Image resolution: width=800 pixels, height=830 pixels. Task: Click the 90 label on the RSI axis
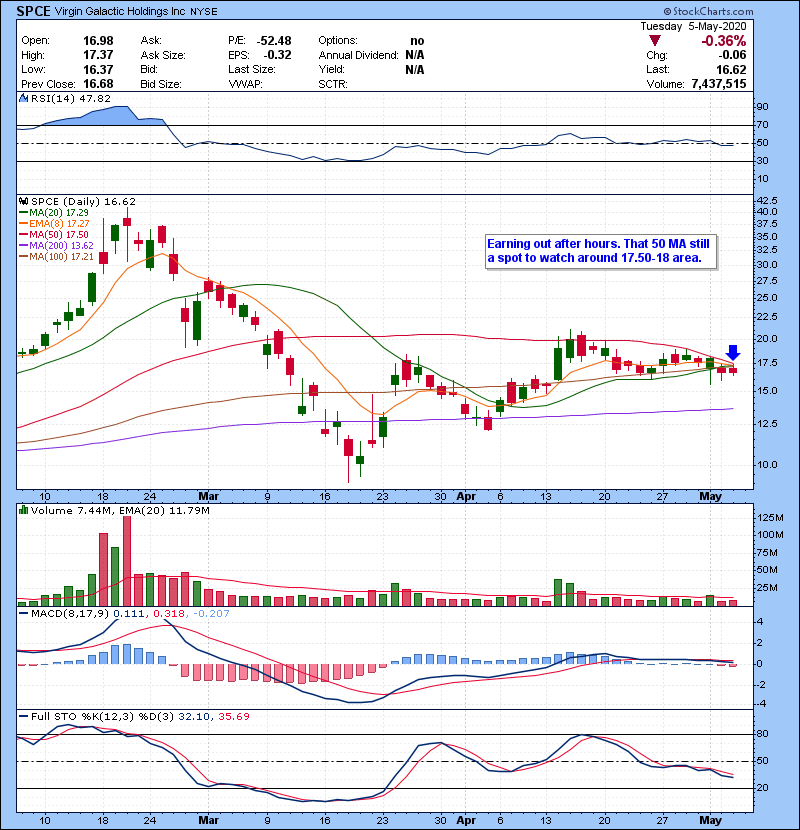click(763, 106)
